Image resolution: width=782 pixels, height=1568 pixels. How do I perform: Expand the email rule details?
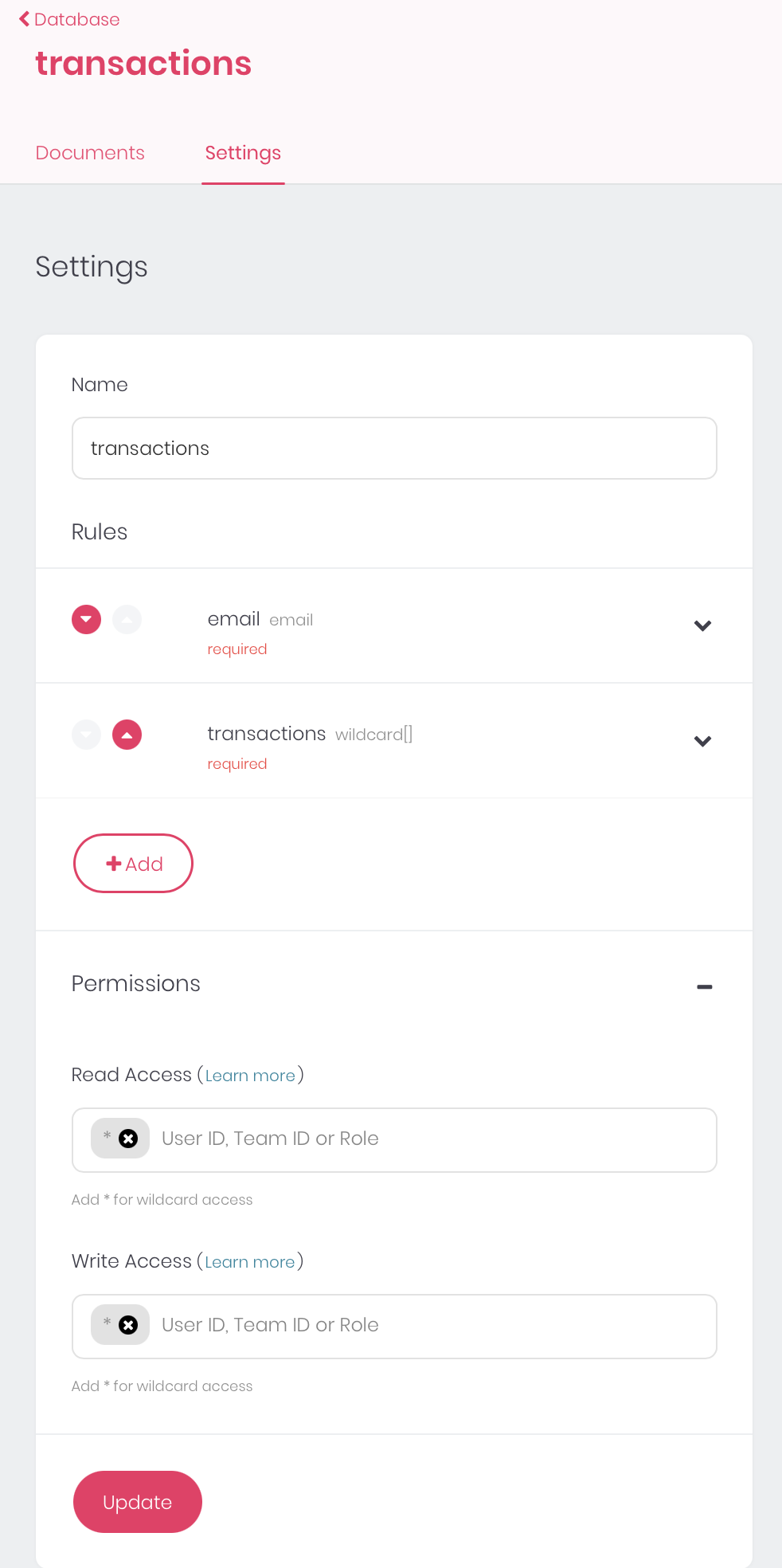(702, 625)
